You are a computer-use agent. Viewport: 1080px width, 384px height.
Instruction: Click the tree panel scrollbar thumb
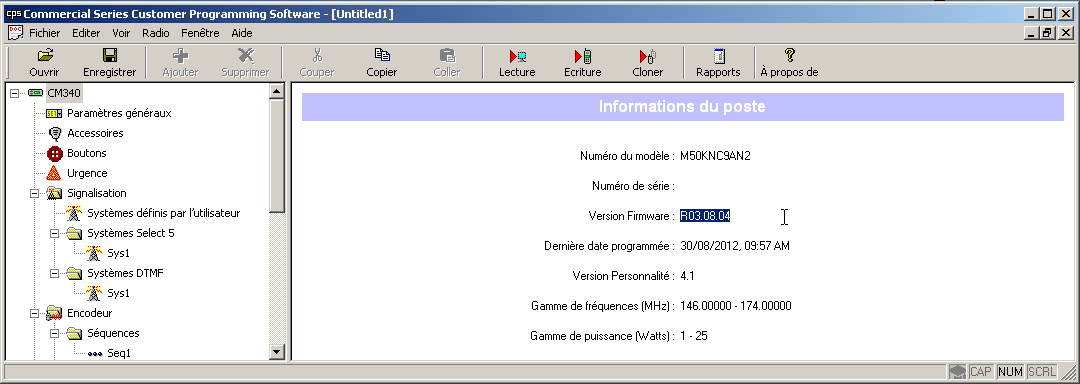coord(276,155)
